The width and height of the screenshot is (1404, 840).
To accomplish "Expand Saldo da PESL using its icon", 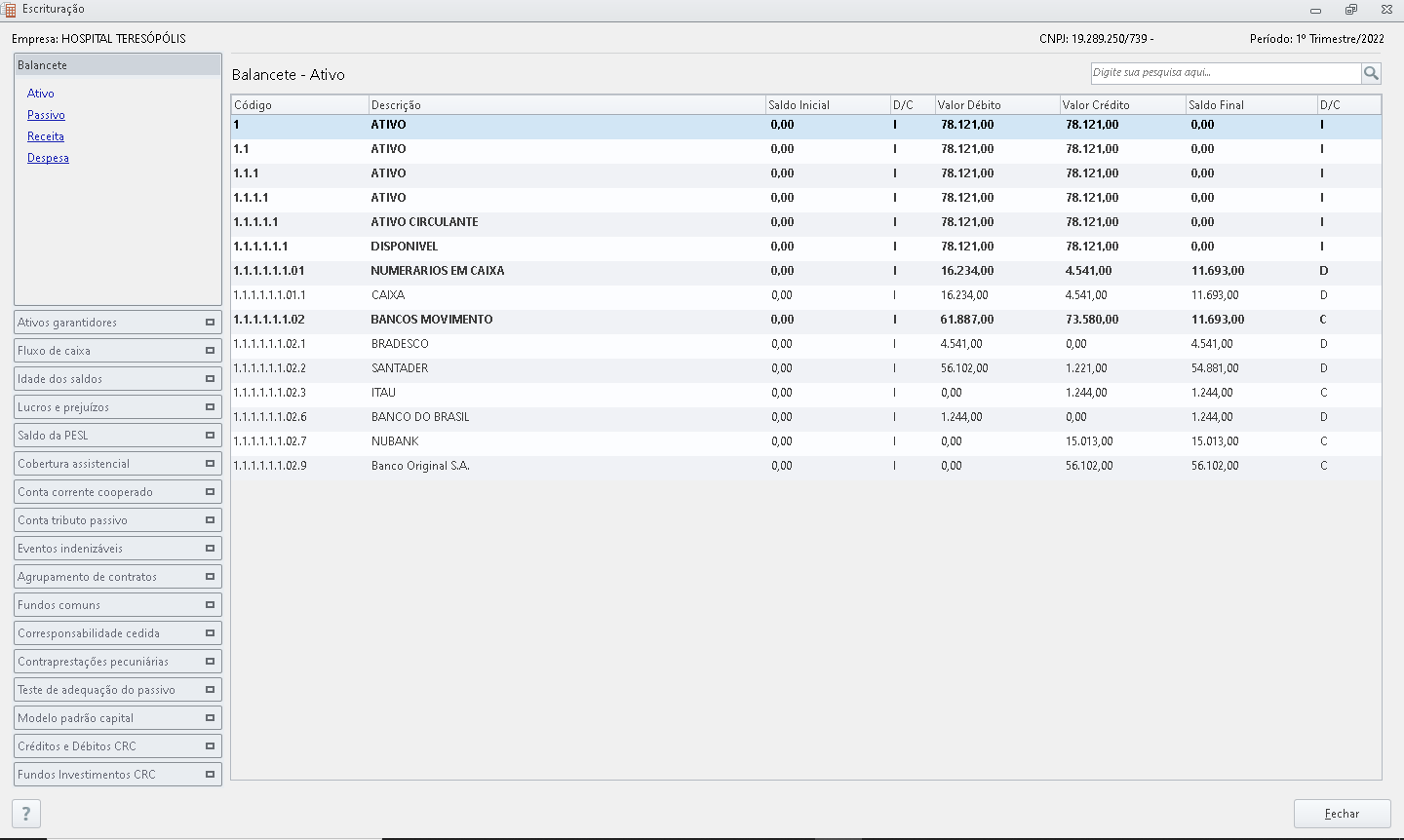I will pos(210,436).
